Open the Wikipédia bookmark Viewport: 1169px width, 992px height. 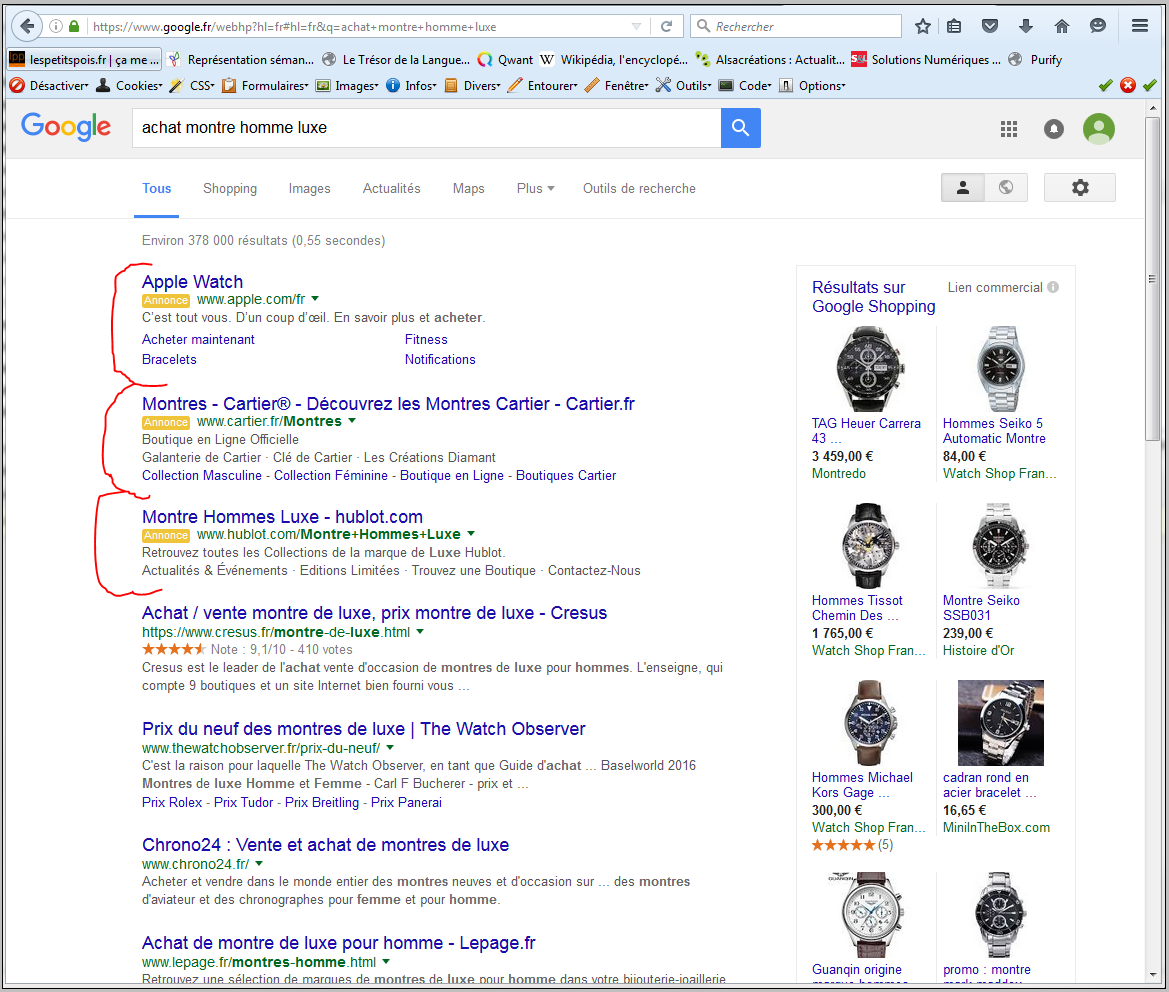[613, 60]
